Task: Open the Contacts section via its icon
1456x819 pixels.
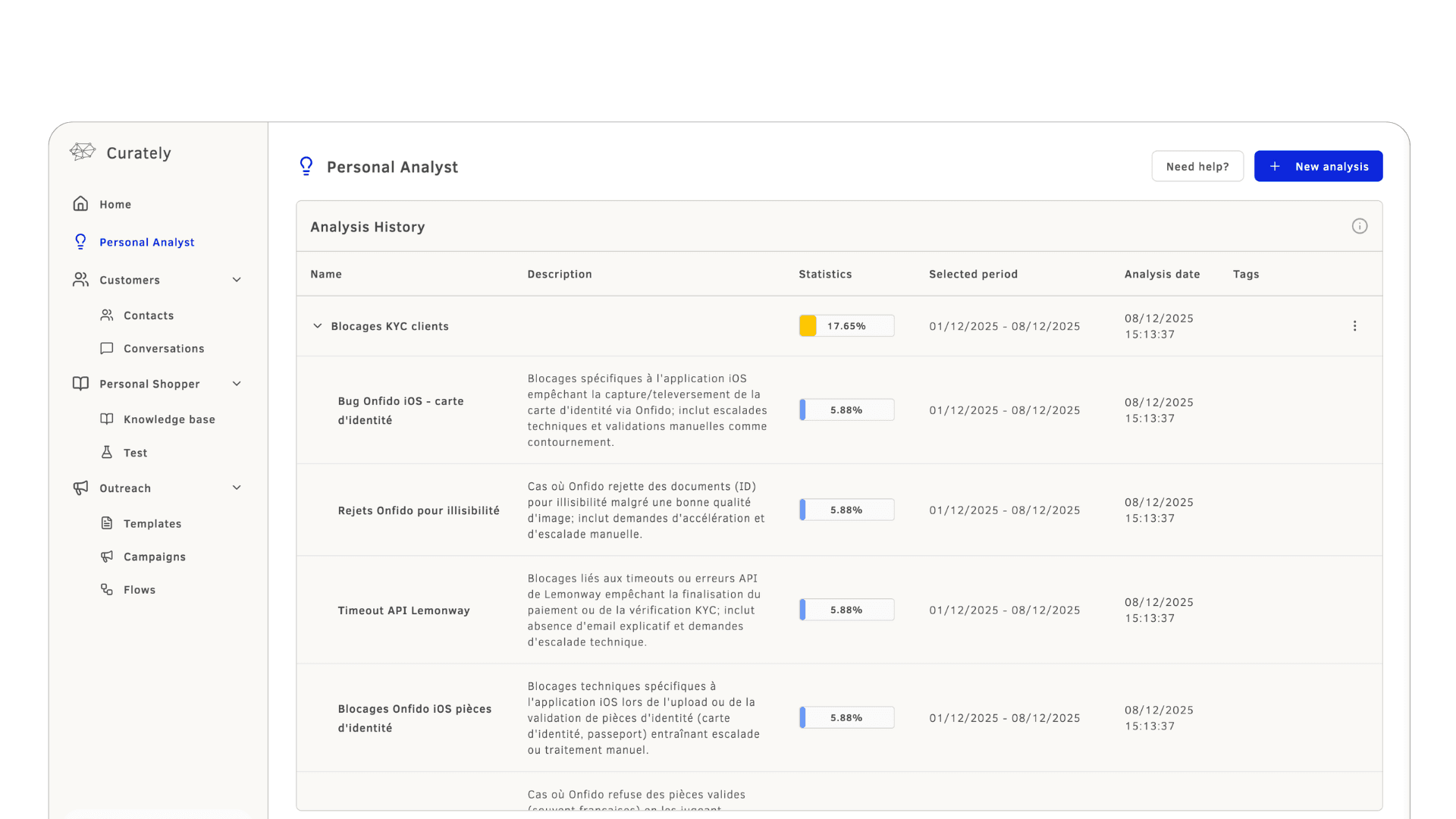Action: click(106, 315)
